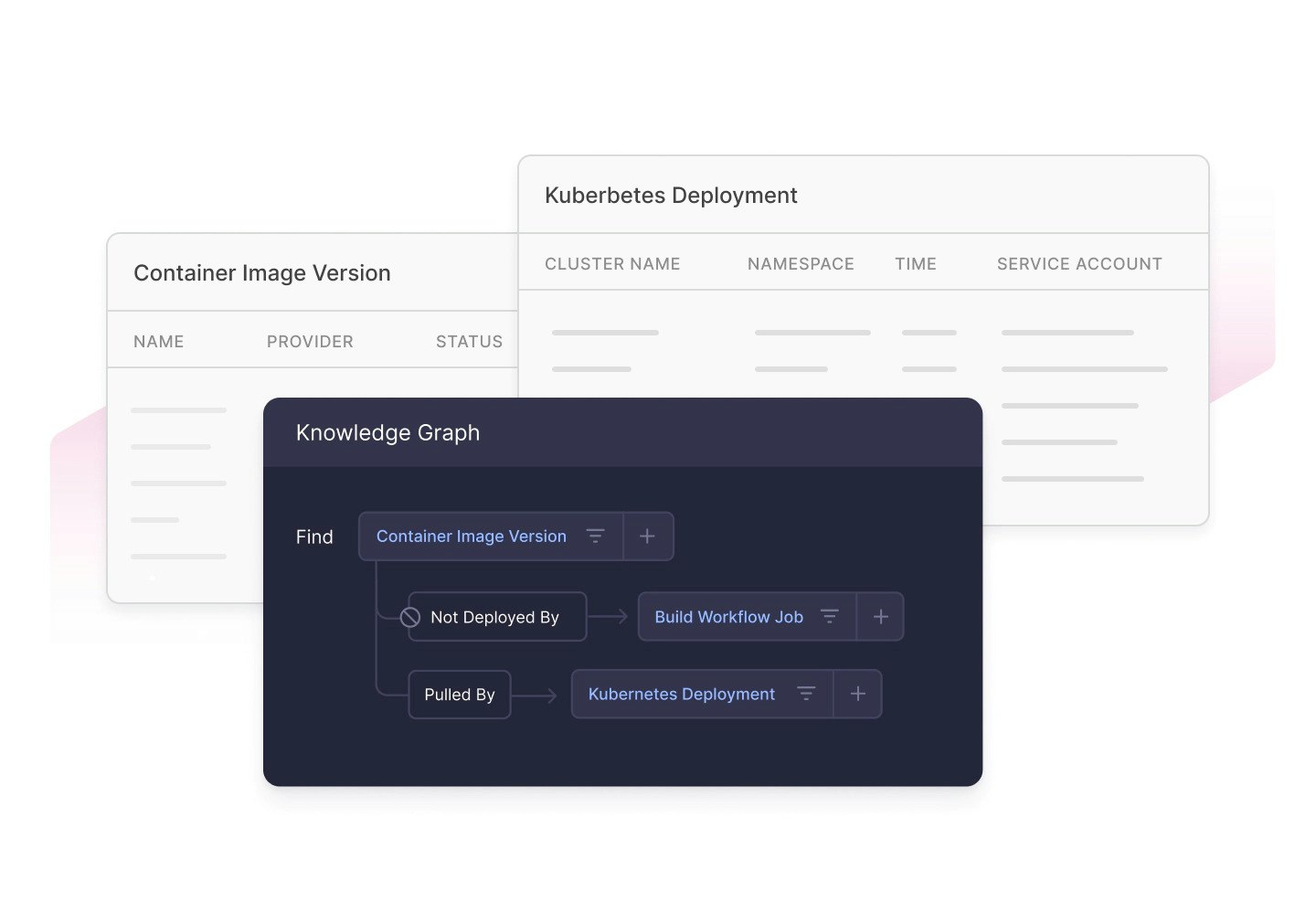The height and width of the screenshot is (914, 1316).
Task: Select the Container Image Version graph node
Action: tap(472, 537)
